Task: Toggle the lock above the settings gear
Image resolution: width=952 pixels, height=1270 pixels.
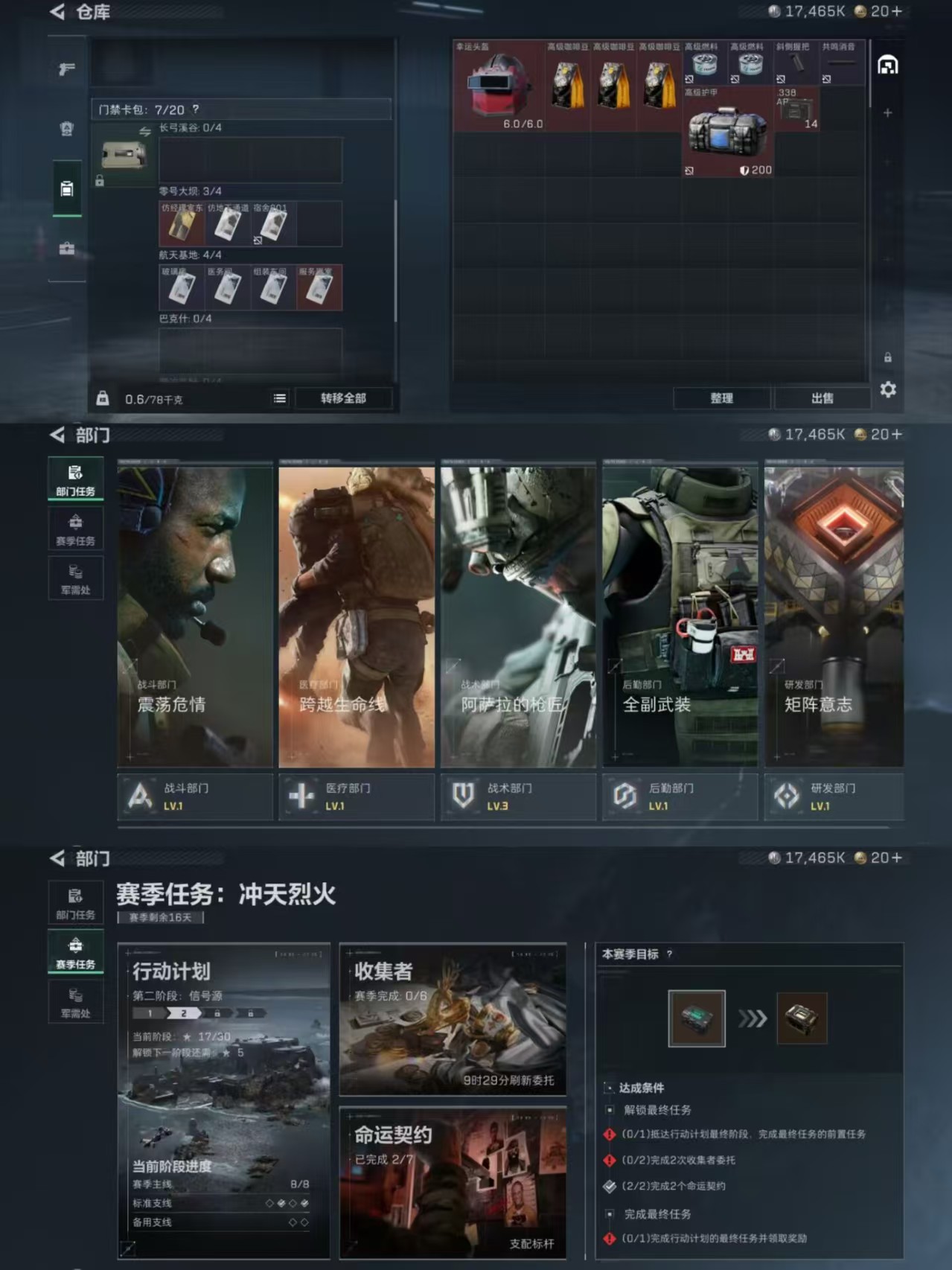Action: coord(887,358)
